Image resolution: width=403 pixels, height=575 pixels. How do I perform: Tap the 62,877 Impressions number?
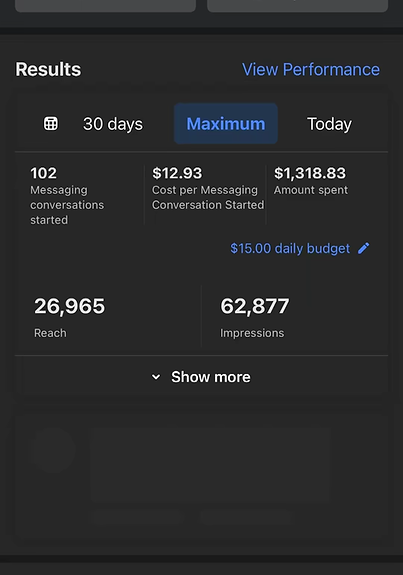click(255, 306)
